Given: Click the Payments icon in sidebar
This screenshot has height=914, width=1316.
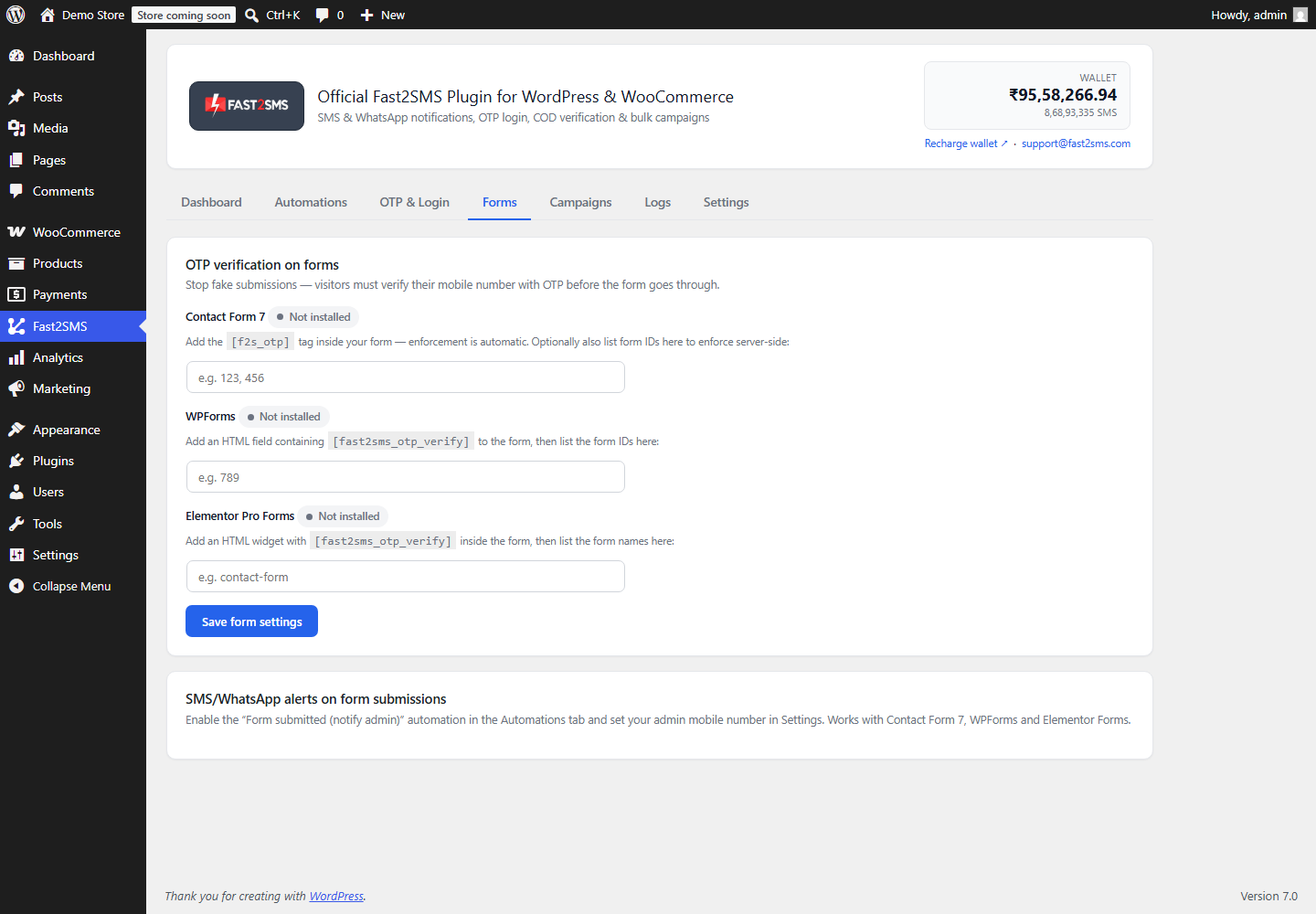Looking at the screenshot, I should [x=16, y=294].
